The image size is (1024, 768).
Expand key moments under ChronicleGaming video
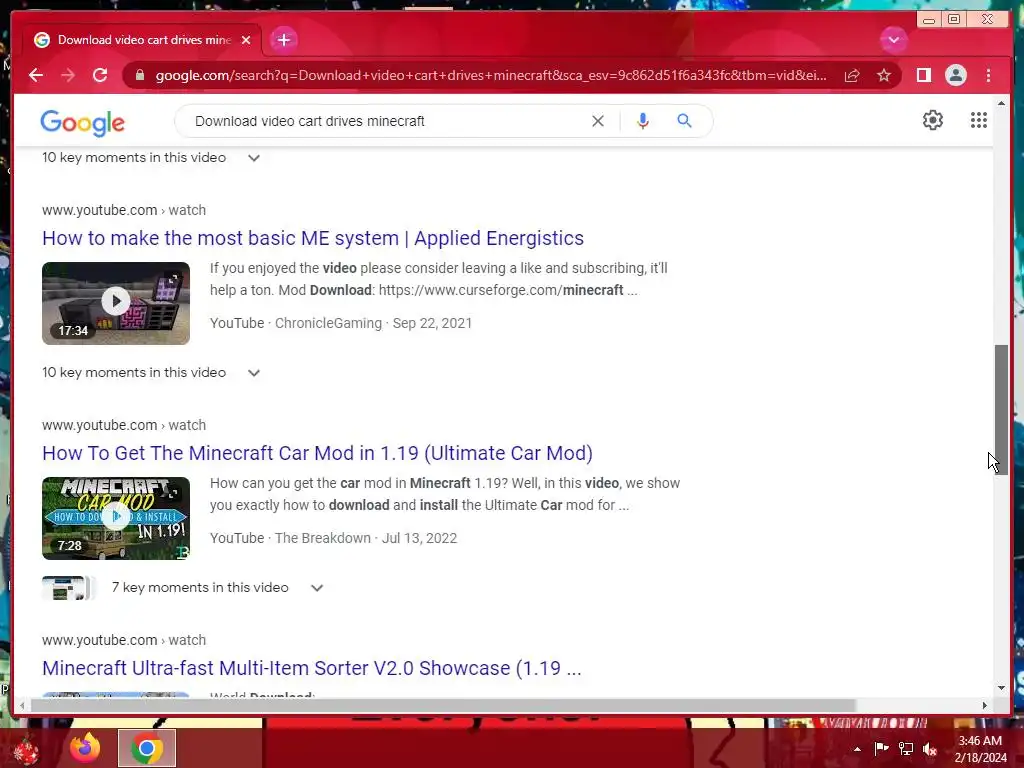point(254,373)
